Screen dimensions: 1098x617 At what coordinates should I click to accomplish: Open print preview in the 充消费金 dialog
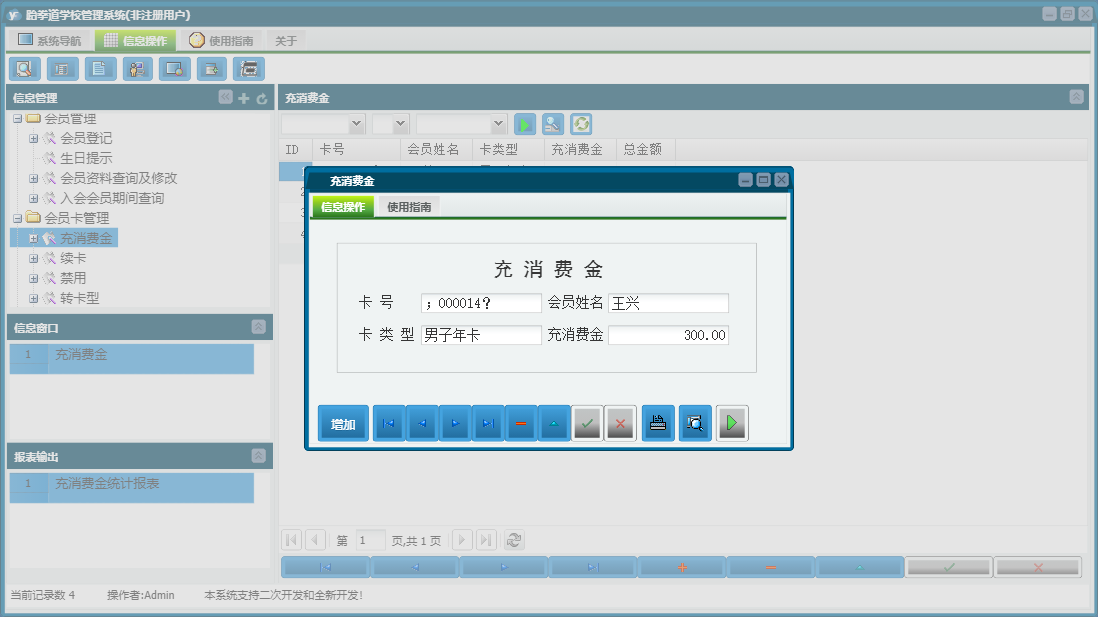coord(694,423)
